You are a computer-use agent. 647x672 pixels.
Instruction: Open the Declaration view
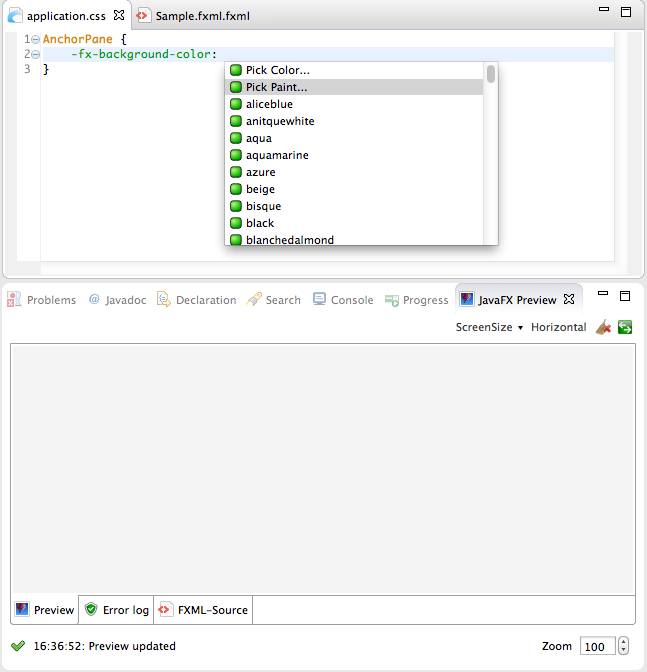[197, 300]
